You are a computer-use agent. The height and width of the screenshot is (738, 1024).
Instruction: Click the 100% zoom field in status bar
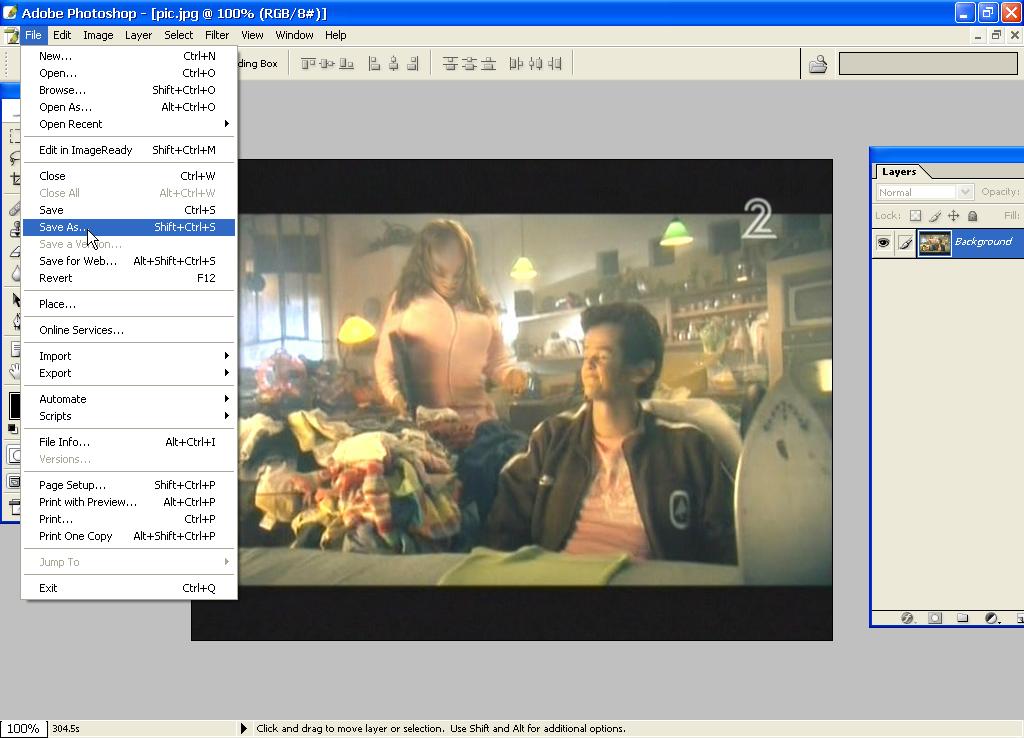(23, 728)
